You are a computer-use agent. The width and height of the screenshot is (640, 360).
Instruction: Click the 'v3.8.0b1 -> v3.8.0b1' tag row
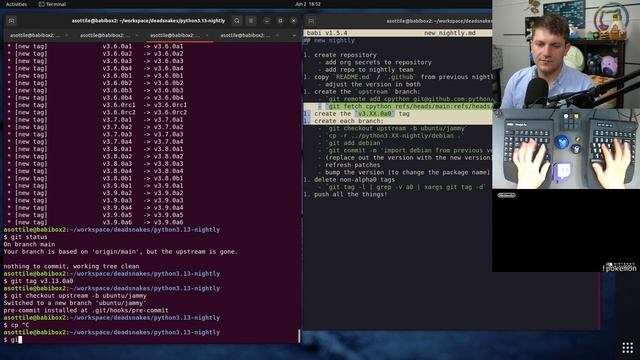point(95,178)
